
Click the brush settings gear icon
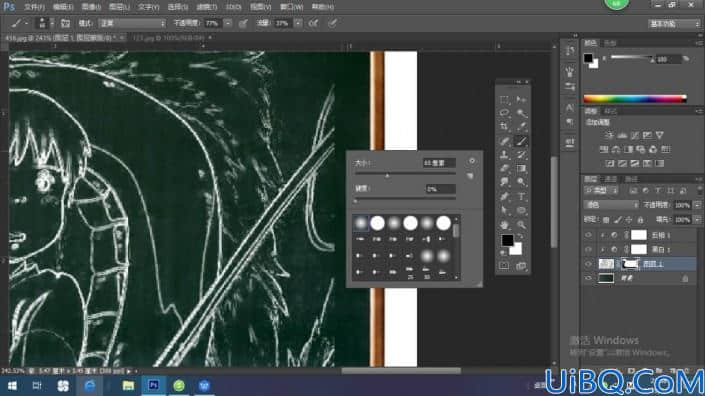[x=472, y=161]
